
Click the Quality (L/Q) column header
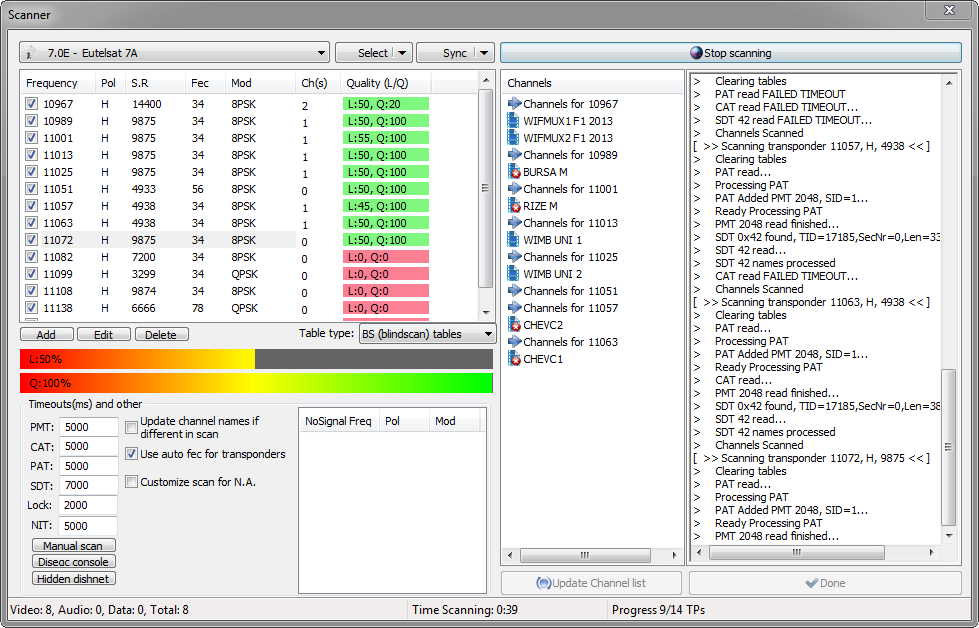tap(386, 83)
